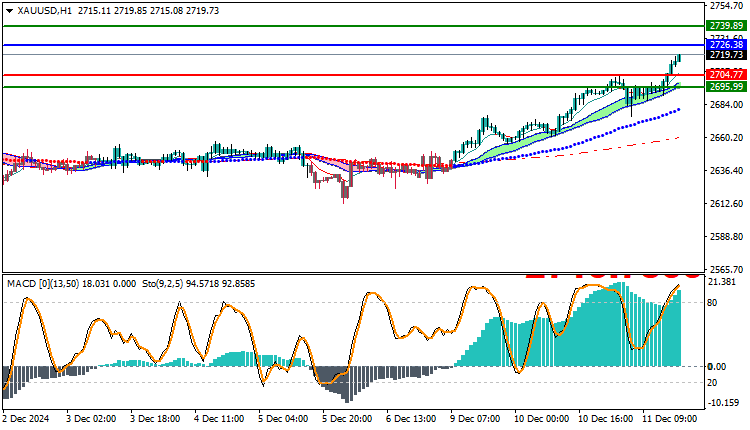Open the XAUUSD,H1 chart dropdown triangle
The image size is (750, 430).
[x=10, y=11]
